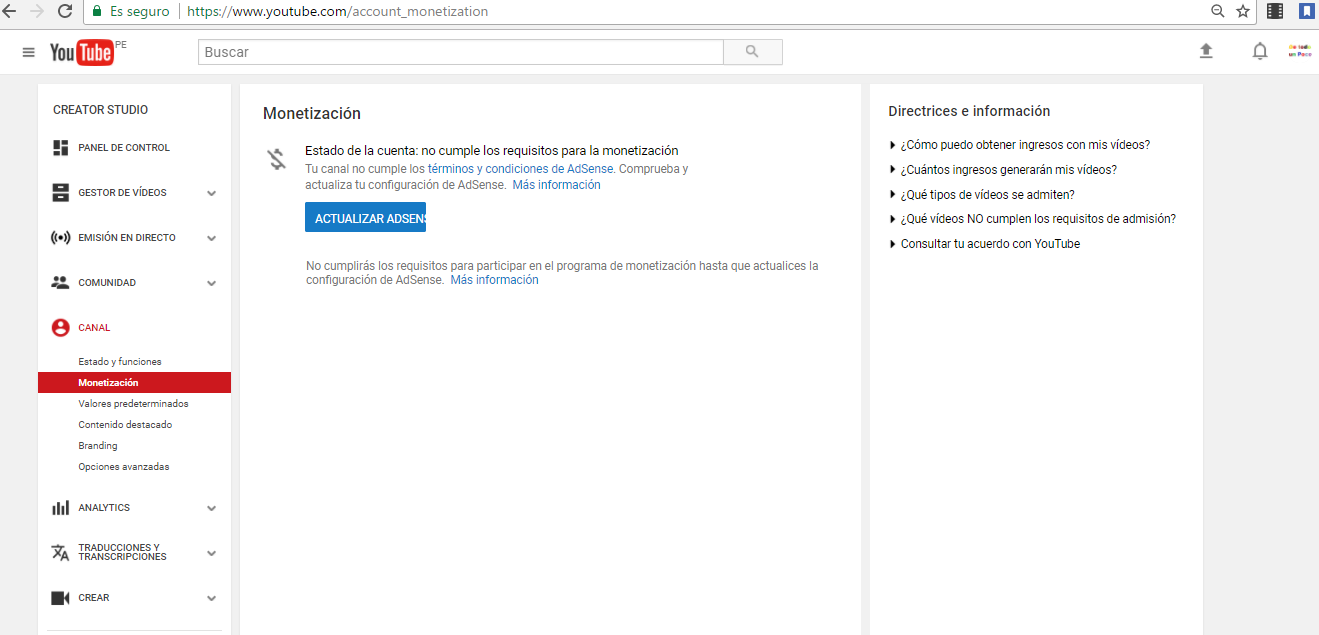The image size is (1319, 635).
Task: Expand ¿Qué vídeos NO cumplen los requisitos?
Action: coord(1032,219)
